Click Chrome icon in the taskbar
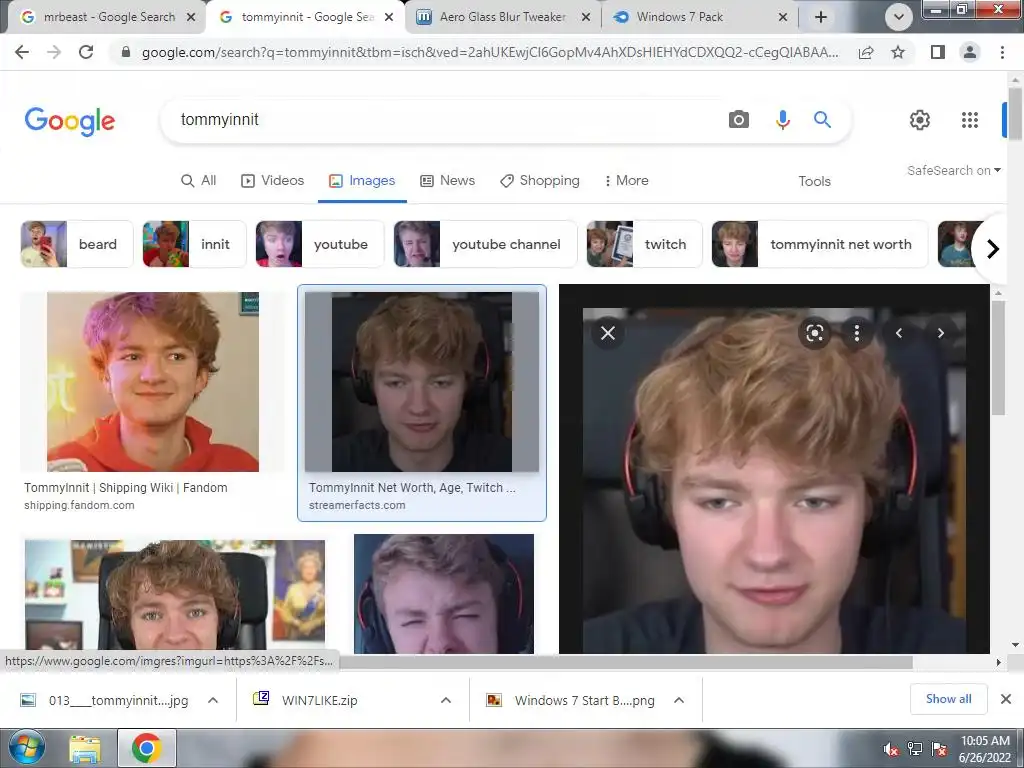 pos(146,748)
